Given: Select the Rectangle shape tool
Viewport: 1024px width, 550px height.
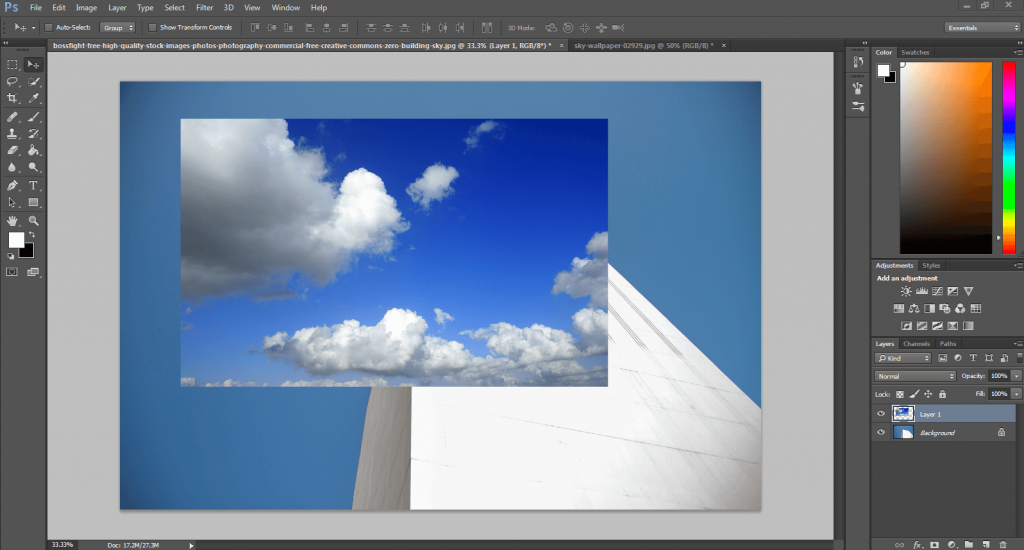Looking at the screenshot, I should pyautogui.click(x=33, y=202).
